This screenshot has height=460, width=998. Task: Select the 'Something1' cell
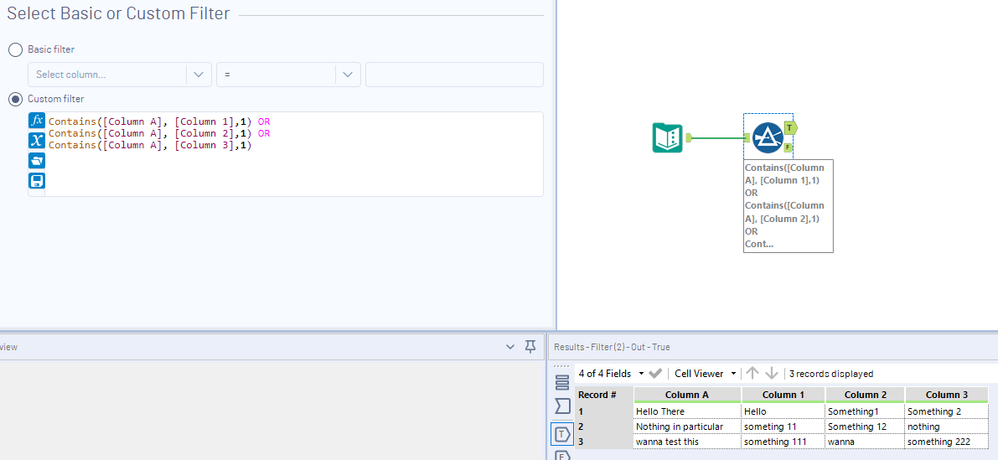(865, 412)
